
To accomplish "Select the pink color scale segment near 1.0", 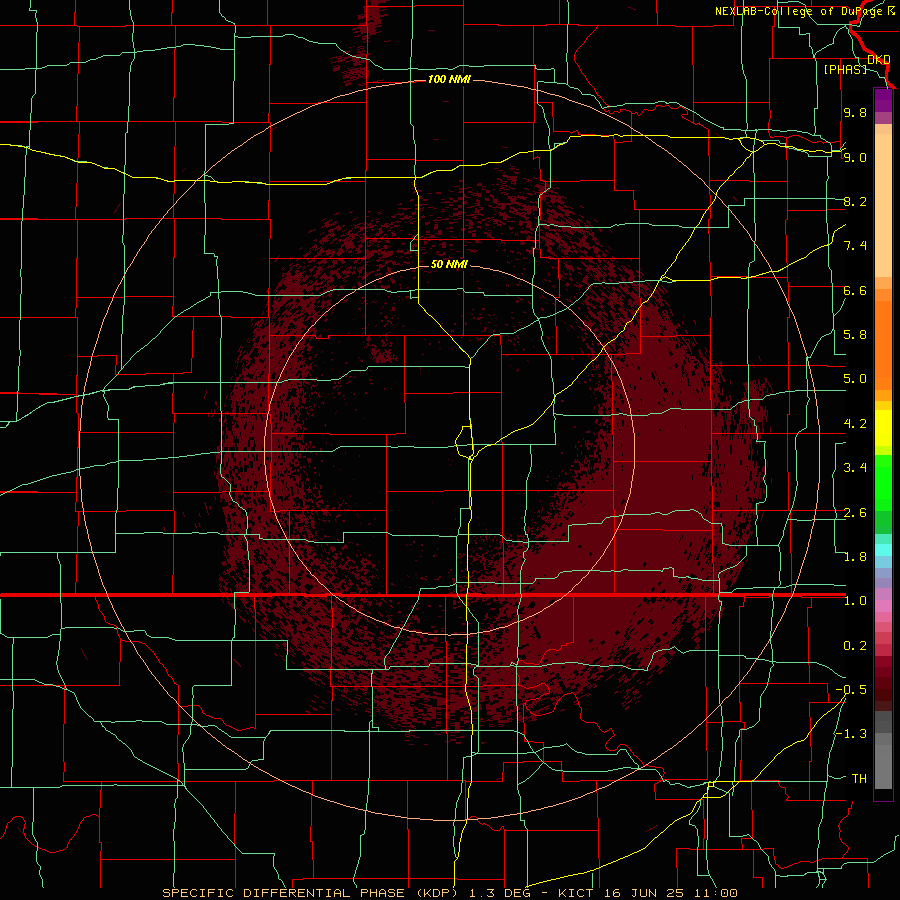I will pos(883,606).
